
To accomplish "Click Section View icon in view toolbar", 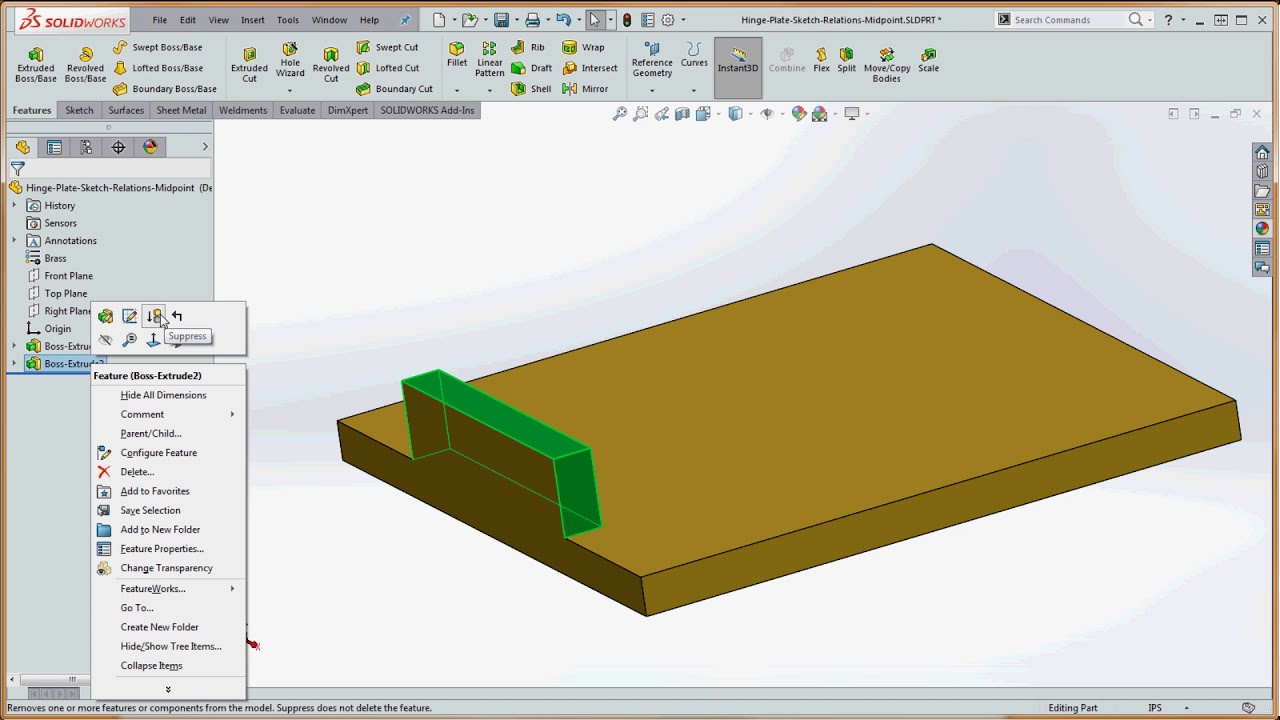I will pos(682,114).
